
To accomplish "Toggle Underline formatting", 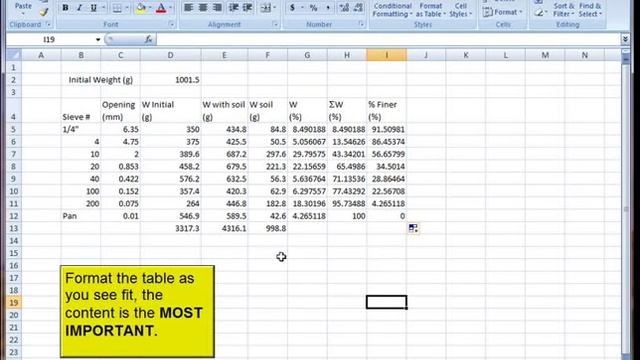I will point(93,8).
